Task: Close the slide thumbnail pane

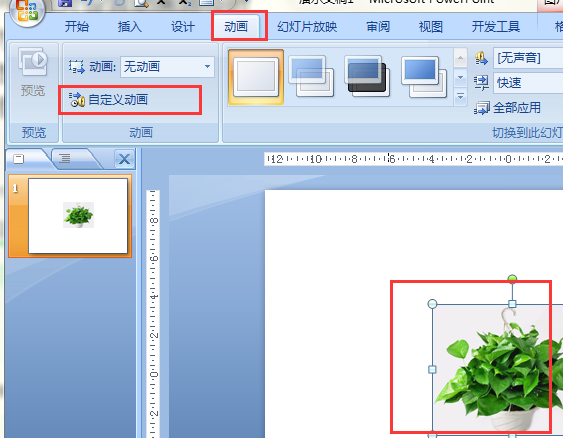Action: click(124, 159)
